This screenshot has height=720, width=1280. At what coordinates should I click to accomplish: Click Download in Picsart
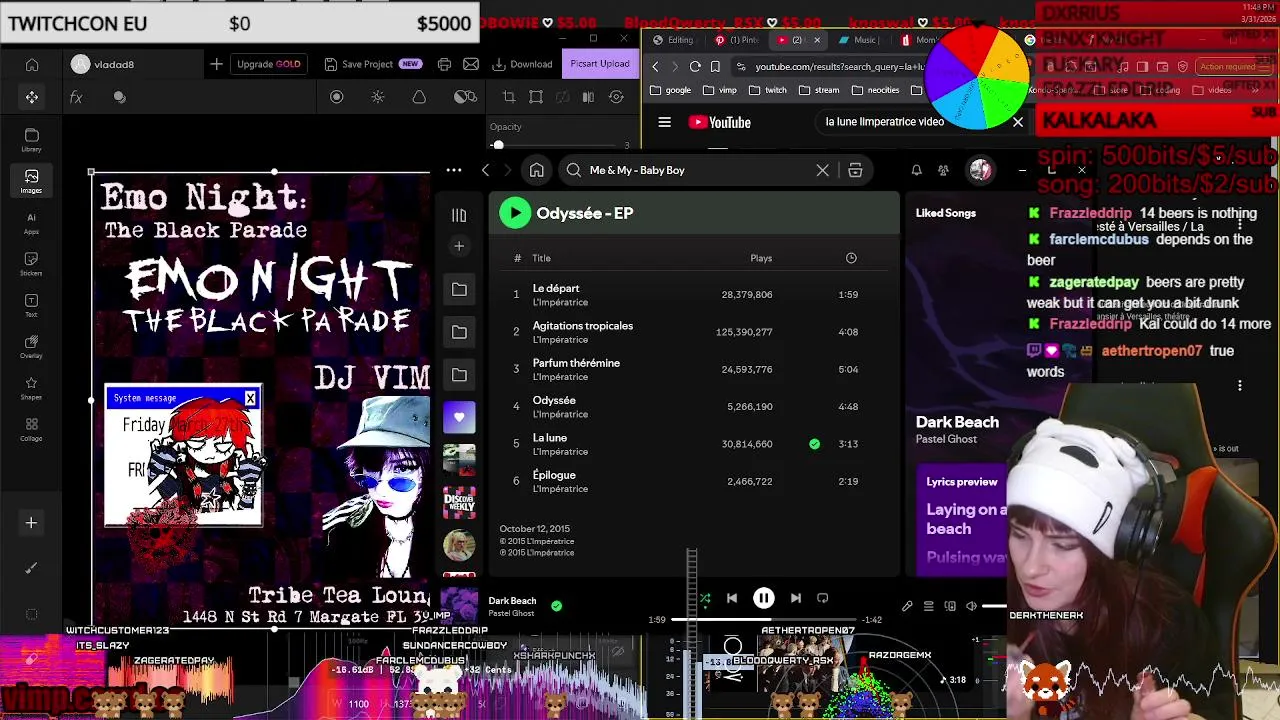[522, 64]
